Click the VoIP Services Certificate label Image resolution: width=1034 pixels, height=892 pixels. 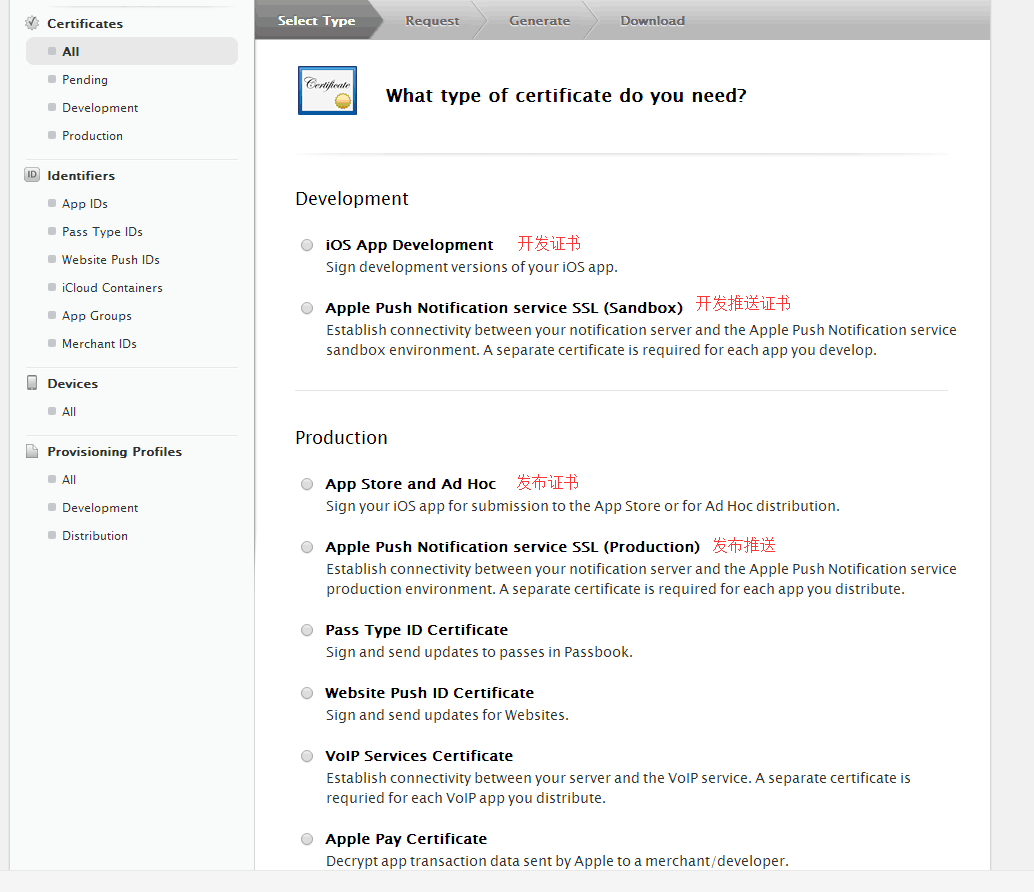tap(419, 756)
